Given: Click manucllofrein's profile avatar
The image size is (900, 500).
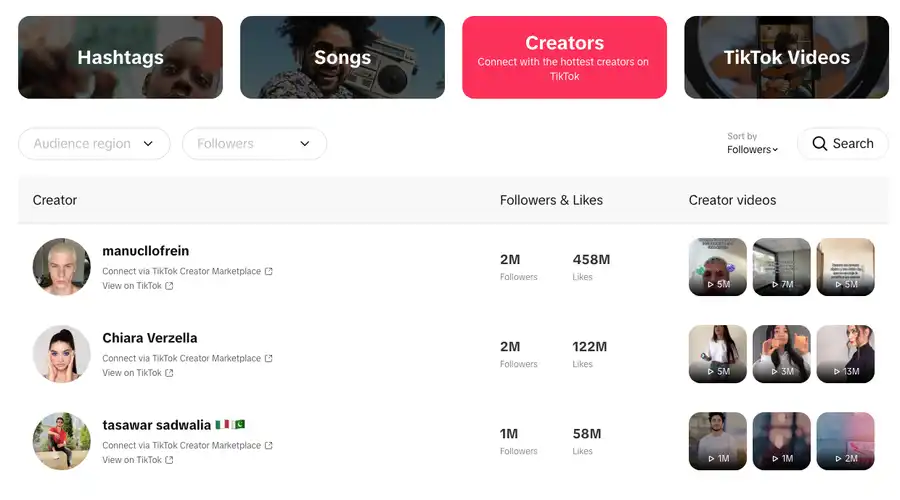Looking at the screenshot, I should click(x=62, y=267).
